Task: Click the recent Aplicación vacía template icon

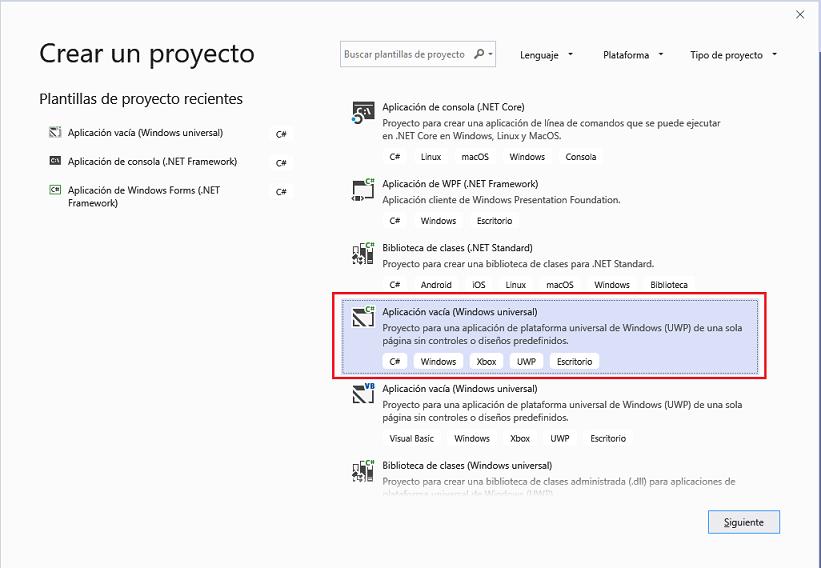Action: click(x=55, y=132)
